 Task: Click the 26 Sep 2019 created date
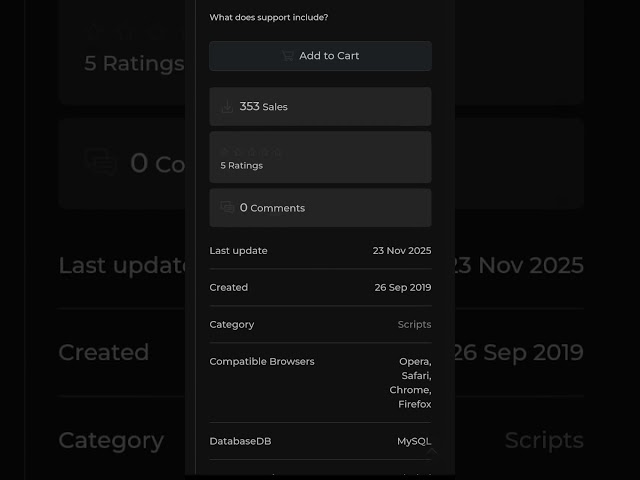tap(402, 287)
